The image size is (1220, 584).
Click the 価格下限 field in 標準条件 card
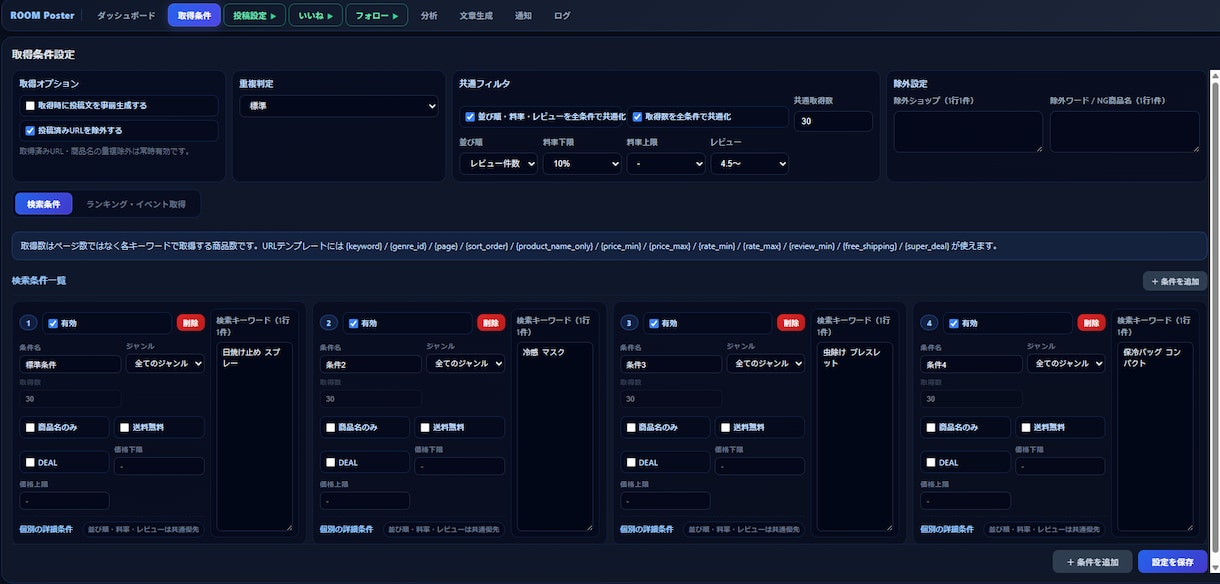[159, 466]
